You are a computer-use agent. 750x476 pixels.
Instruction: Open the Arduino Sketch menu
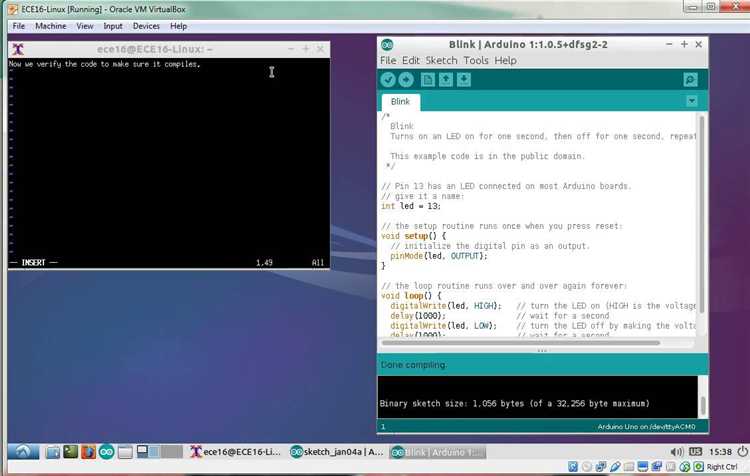tap(441, 60)
